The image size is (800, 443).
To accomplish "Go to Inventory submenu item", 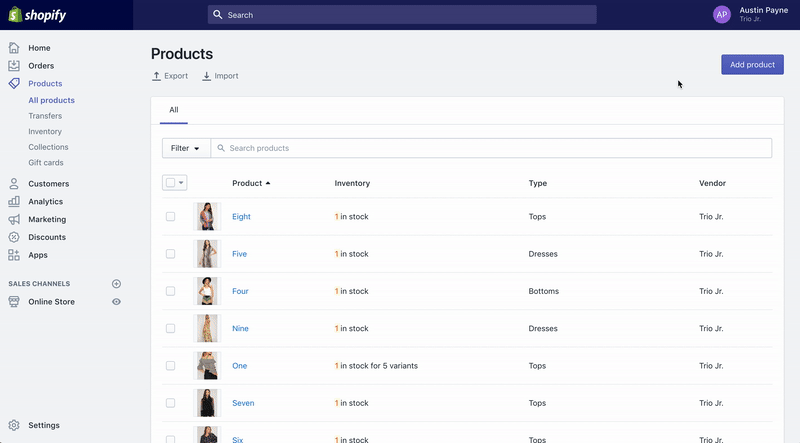I will tap(45, 131).
